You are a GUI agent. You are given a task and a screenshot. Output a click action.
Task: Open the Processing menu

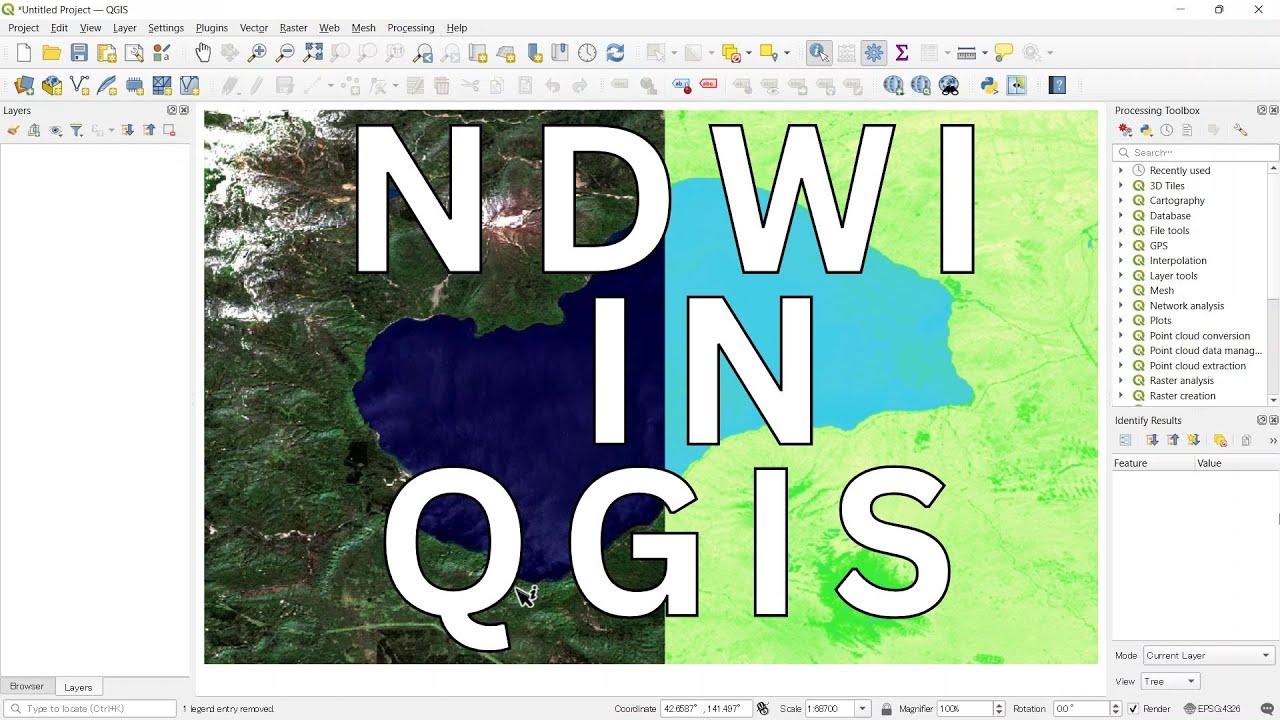pyautogui.click(x=410, y=28)
